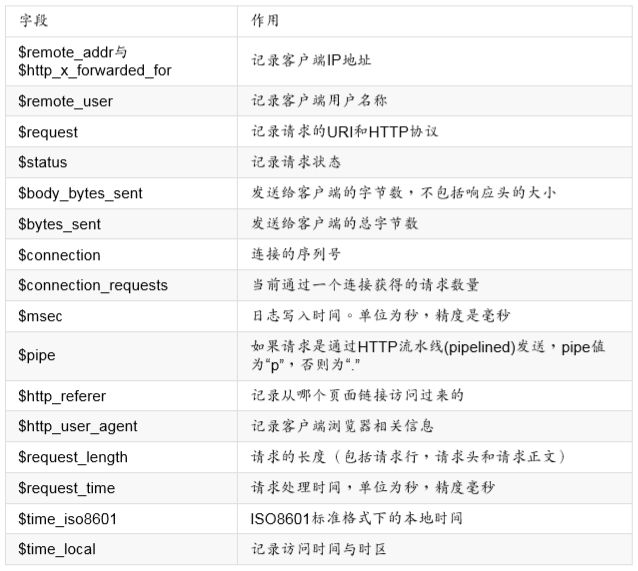Viewport: 638px width, 571px height.
Task: Select the $http_user_agent cell
Action: tap(78, 426)
